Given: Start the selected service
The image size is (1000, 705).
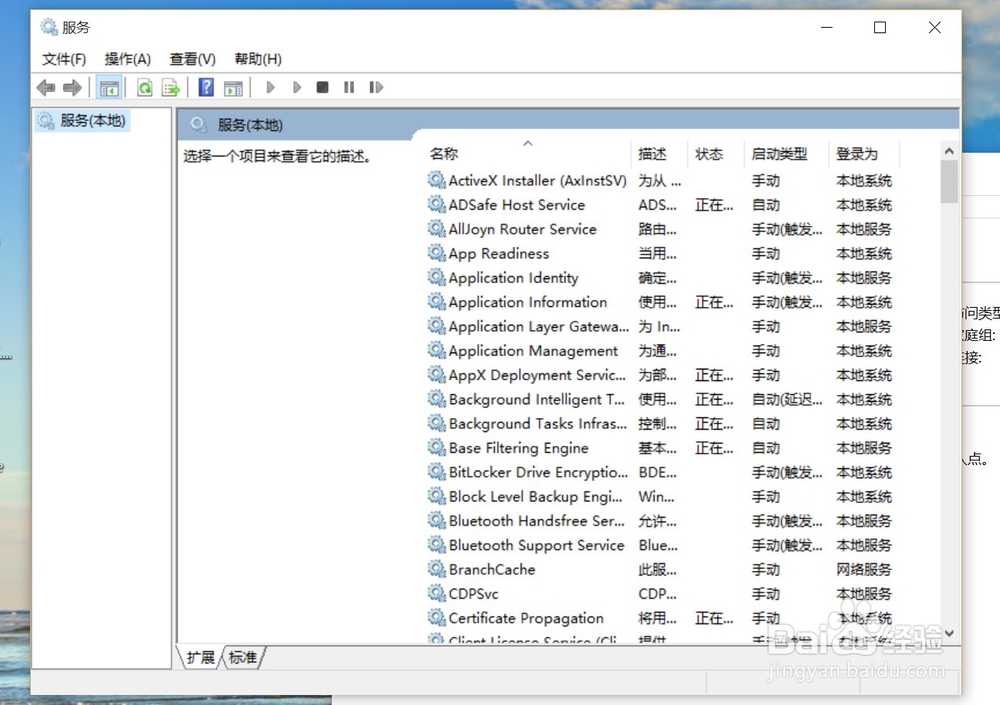Looking at the screenshot, I should pos(271,87).
